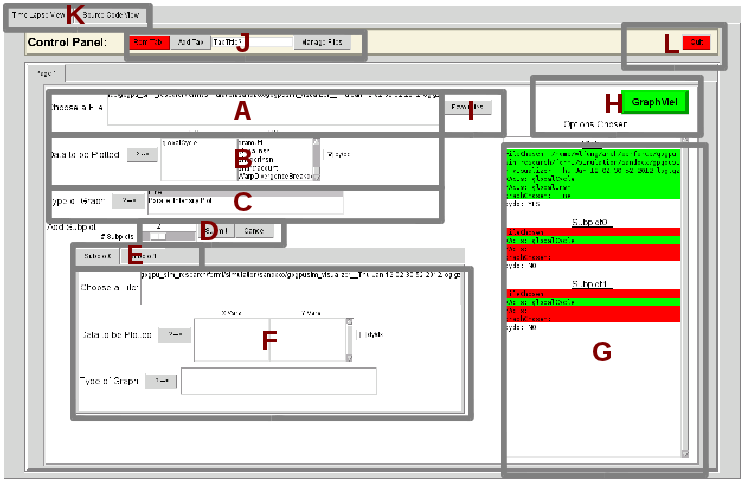Click the red Remove Tab button
Viewport: 743px width, 481px height.
pos(150,43)
